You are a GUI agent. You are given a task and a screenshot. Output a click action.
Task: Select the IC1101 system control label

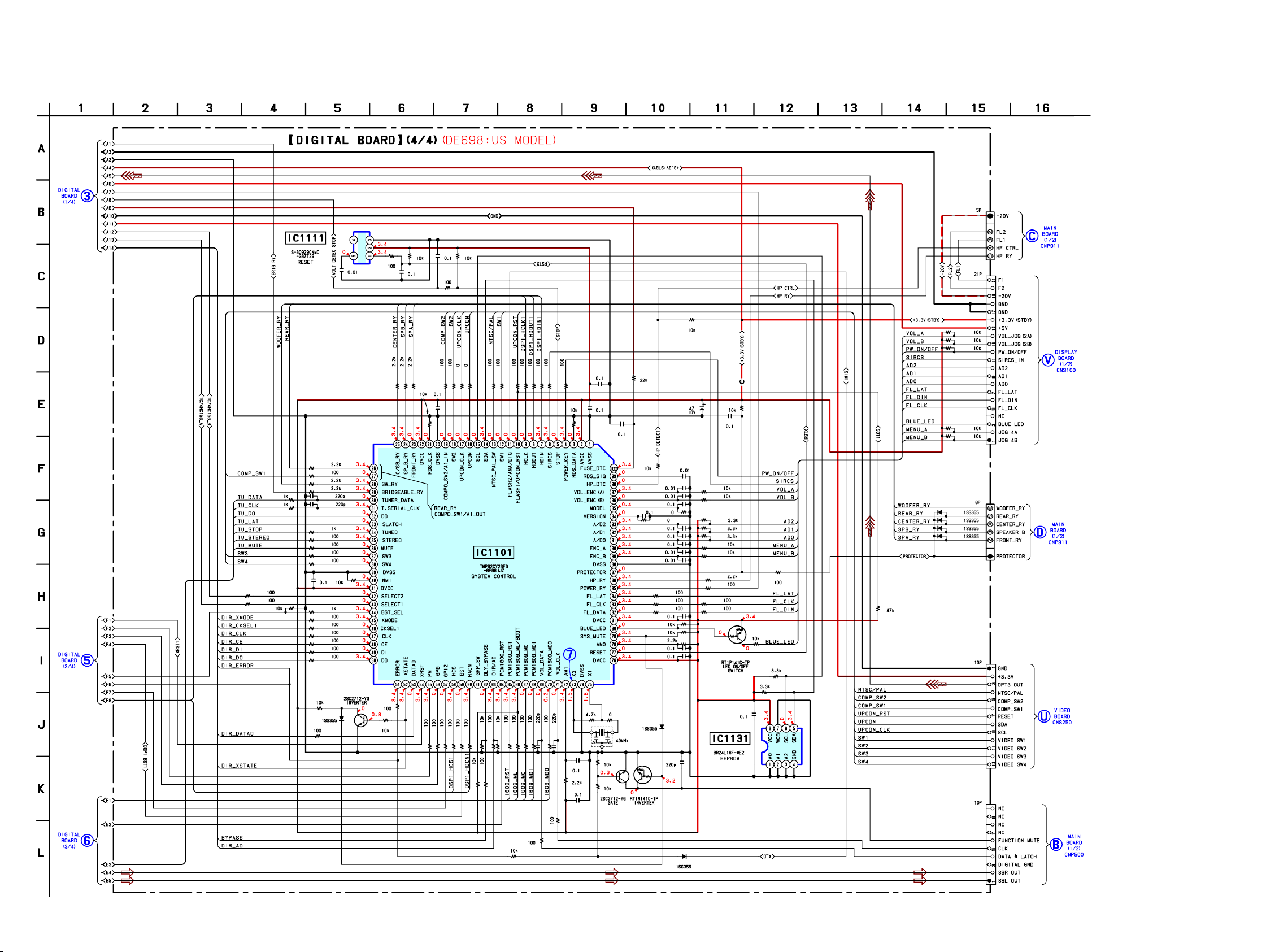pyautogui.click(x=493, y=553)
